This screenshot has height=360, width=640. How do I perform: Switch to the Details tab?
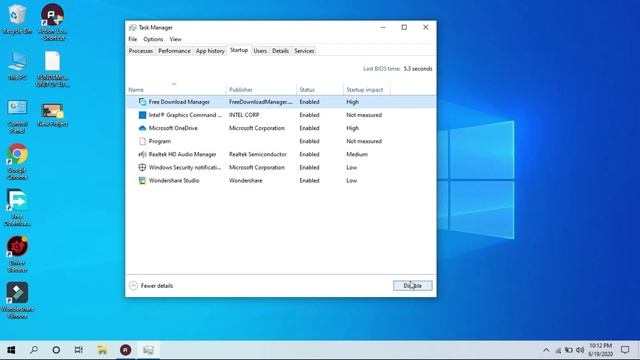[x=280, y=51]
